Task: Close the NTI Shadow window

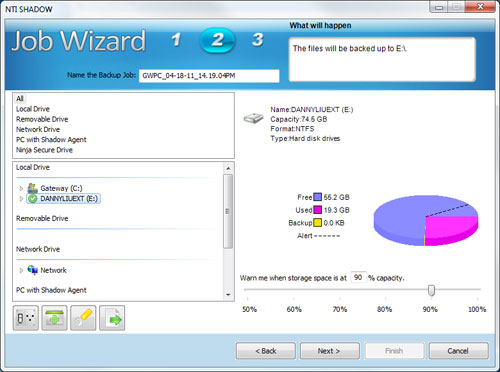Action: tap(480, 7)
